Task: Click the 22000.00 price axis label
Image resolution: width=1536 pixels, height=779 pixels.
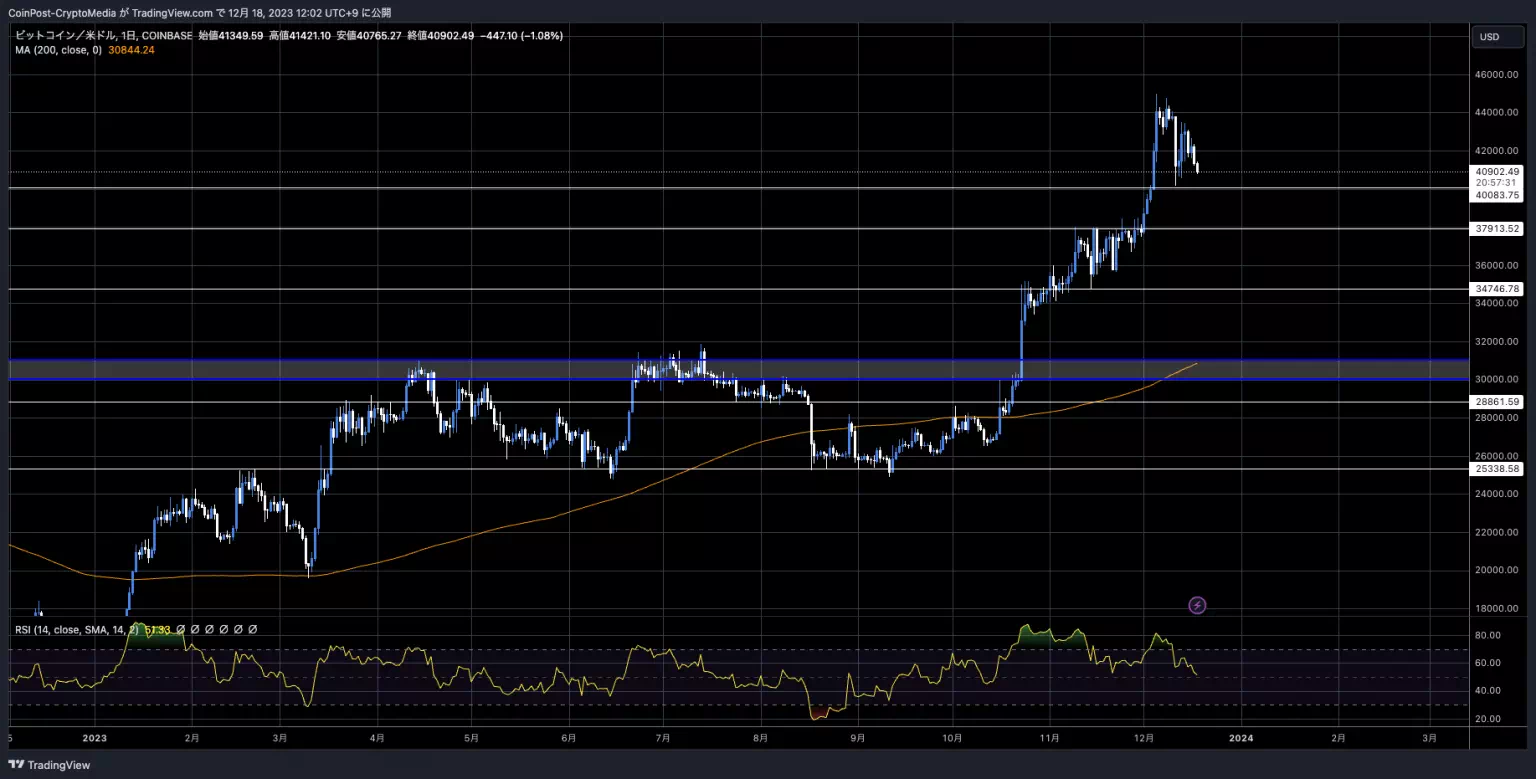Action: [x=1497, y=532]
